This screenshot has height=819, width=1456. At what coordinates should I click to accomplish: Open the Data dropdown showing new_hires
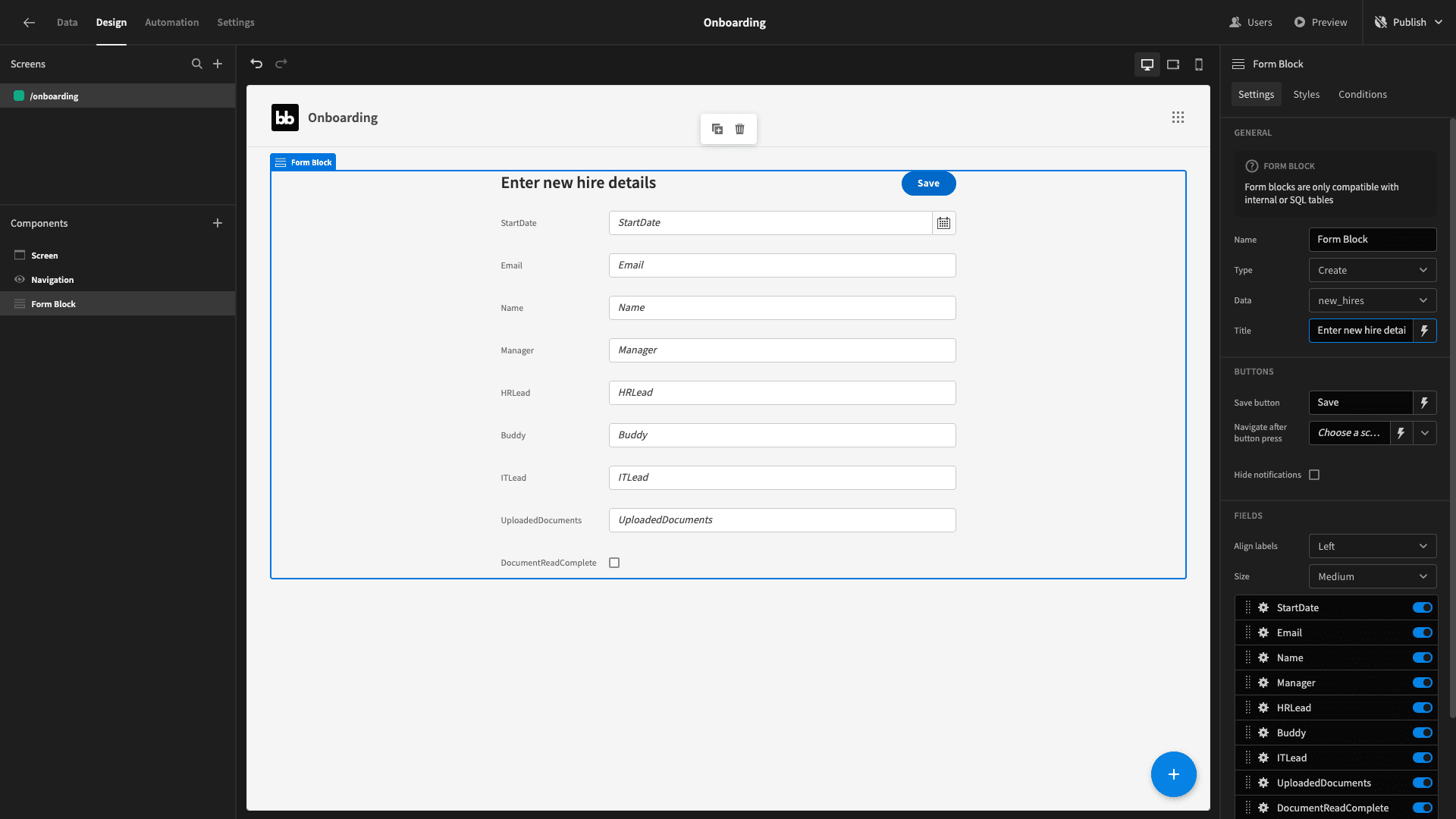click(x=1373, y=301)
